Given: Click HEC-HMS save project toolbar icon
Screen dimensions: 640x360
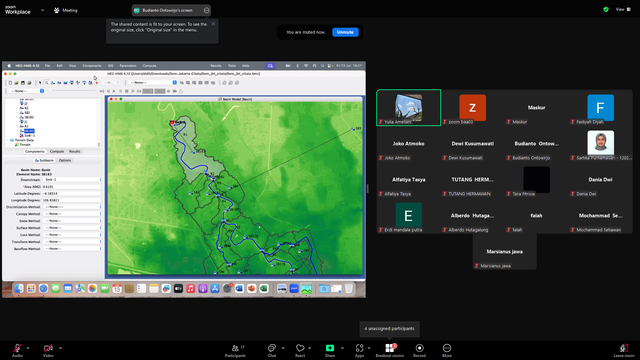Looking at the screenshot, I should [23, 83].
